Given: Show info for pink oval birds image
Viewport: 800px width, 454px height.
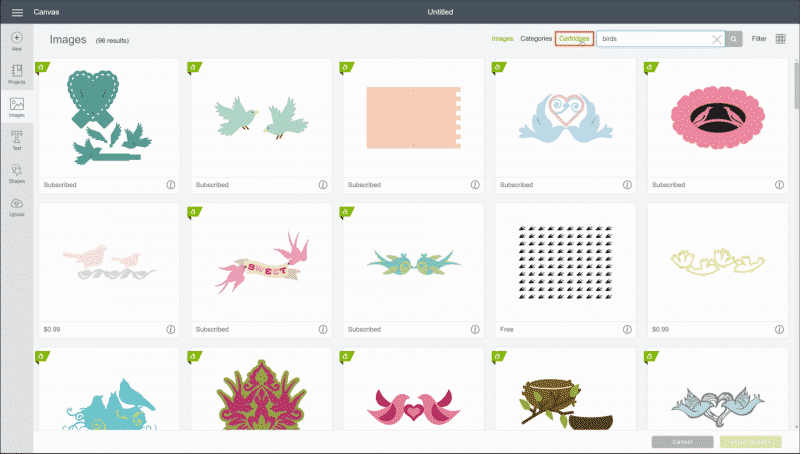Looking at the screenshot, I should [x=779, y=185].
